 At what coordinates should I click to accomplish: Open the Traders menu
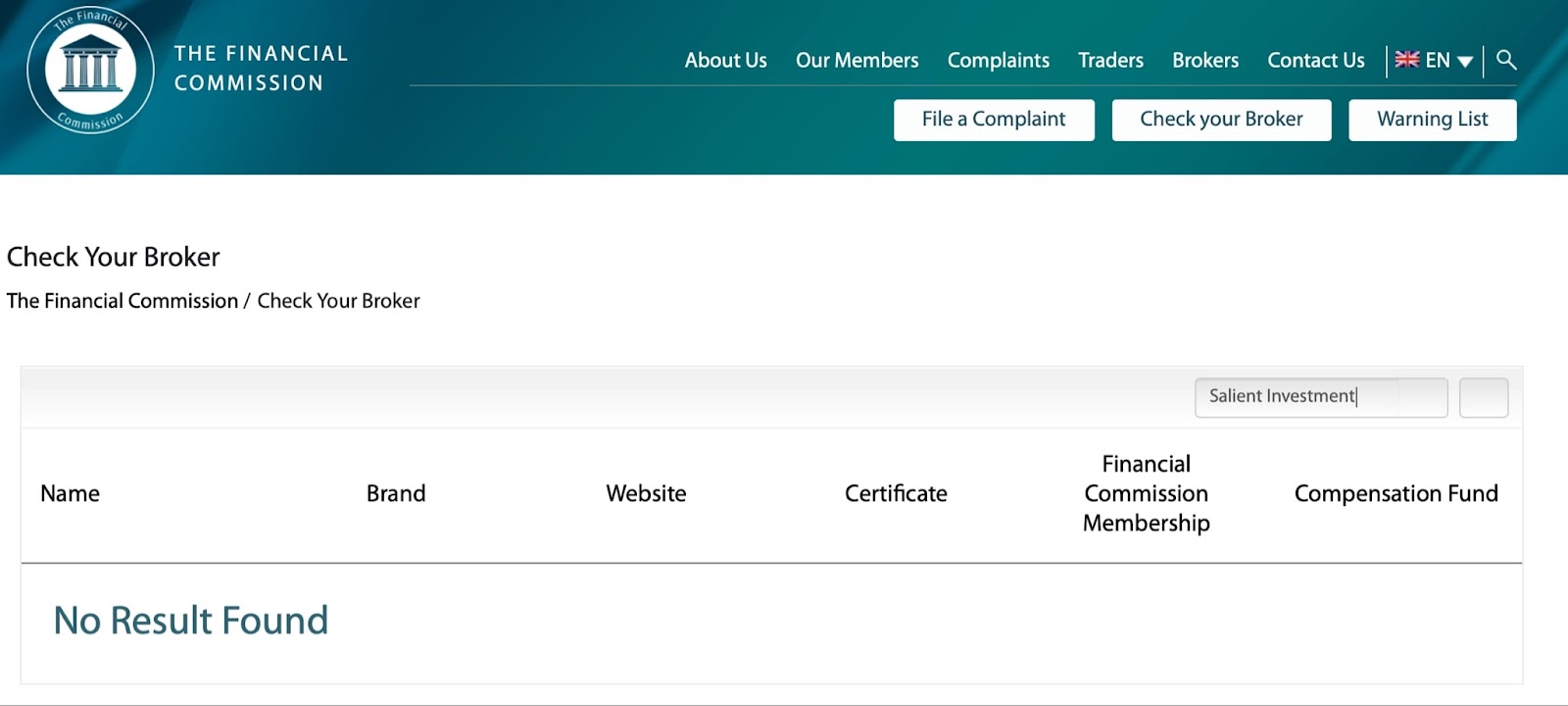coord(1110,60)
